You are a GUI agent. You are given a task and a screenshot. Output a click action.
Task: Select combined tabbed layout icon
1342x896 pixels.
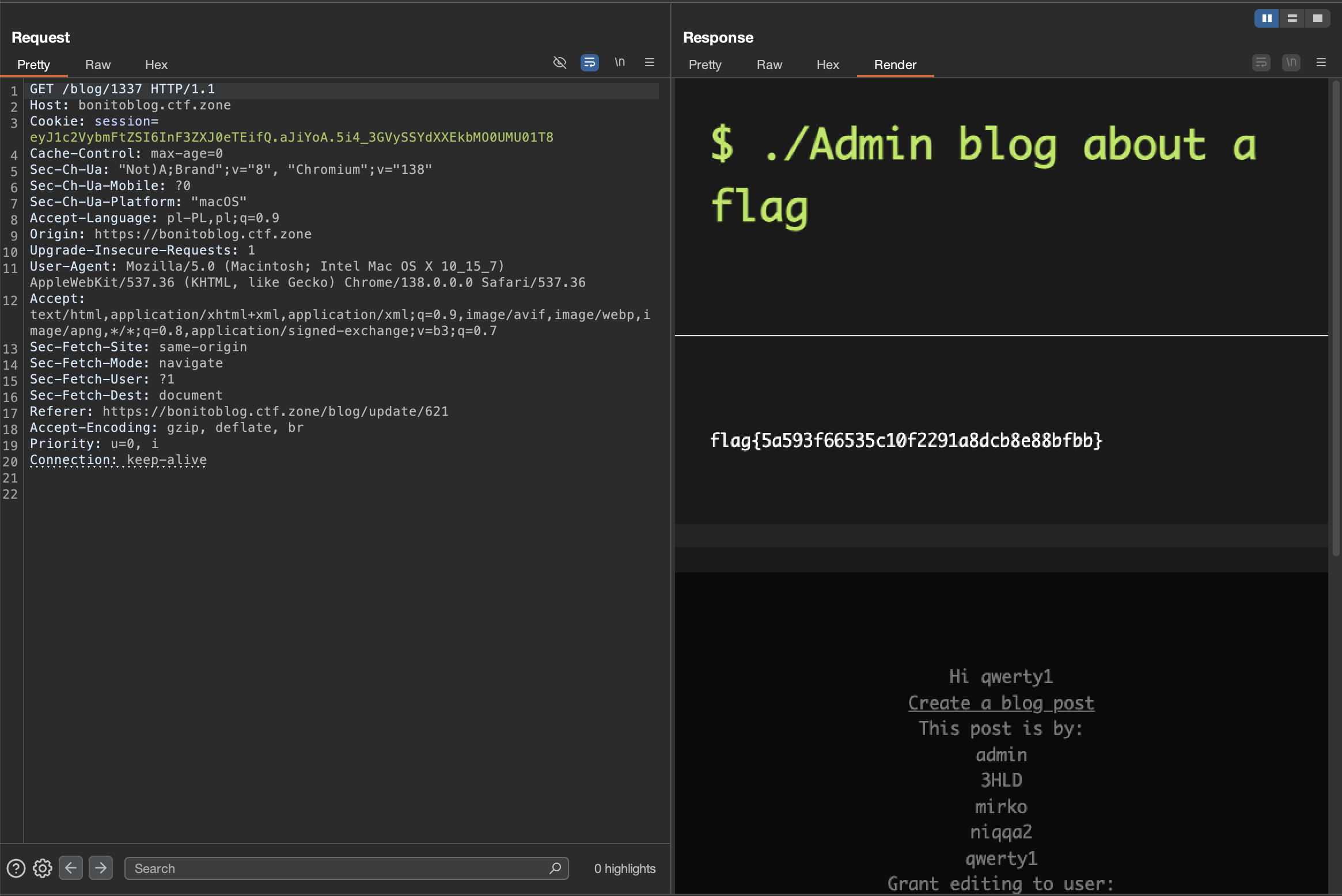tap(1317, 18)
